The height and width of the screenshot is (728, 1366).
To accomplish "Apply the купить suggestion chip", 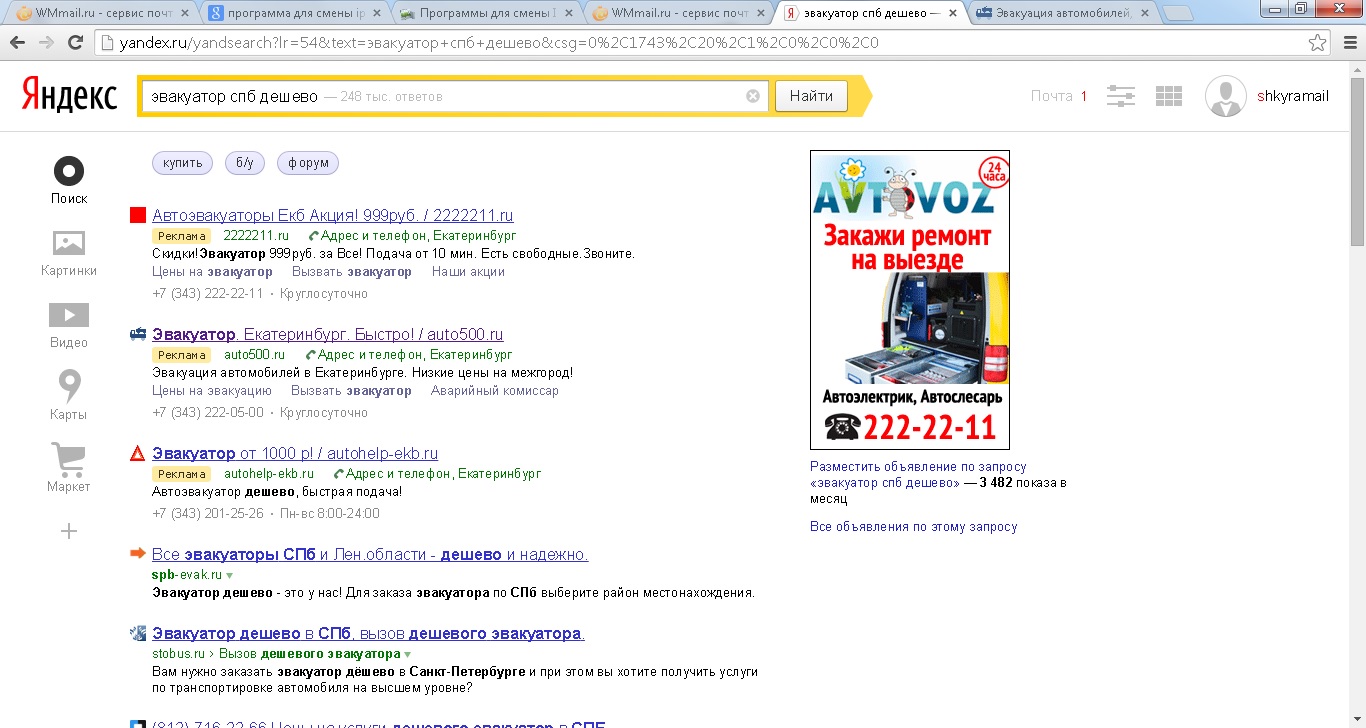I will coord(183,163).
